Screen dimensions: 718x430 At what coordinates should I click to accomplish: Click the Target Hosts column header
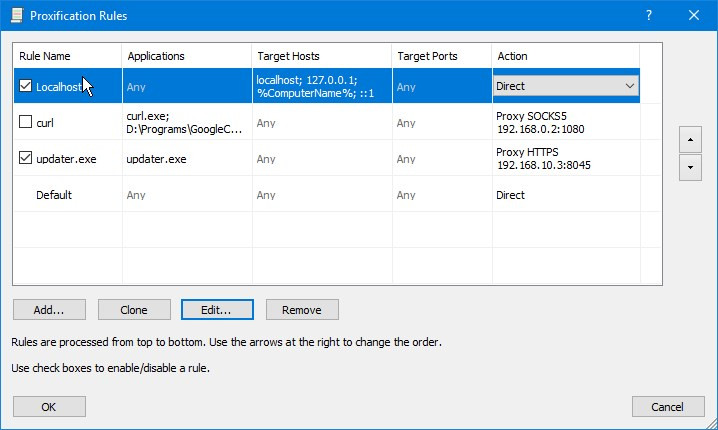coord(322,56)
